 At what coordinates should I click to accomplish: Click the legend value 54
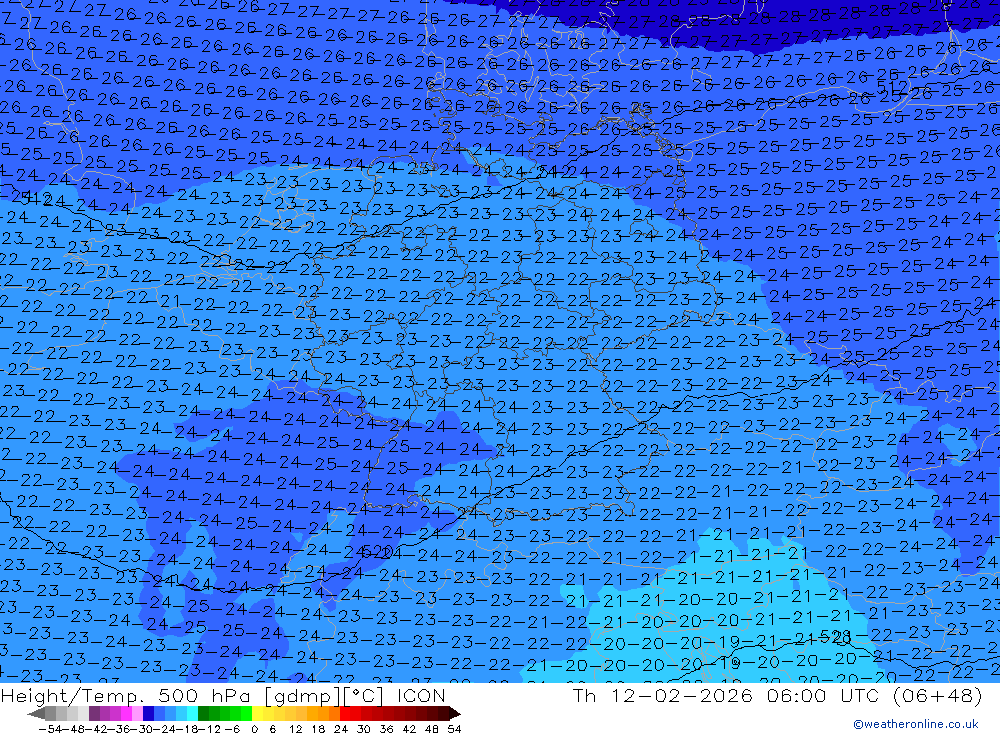[454, 729]
